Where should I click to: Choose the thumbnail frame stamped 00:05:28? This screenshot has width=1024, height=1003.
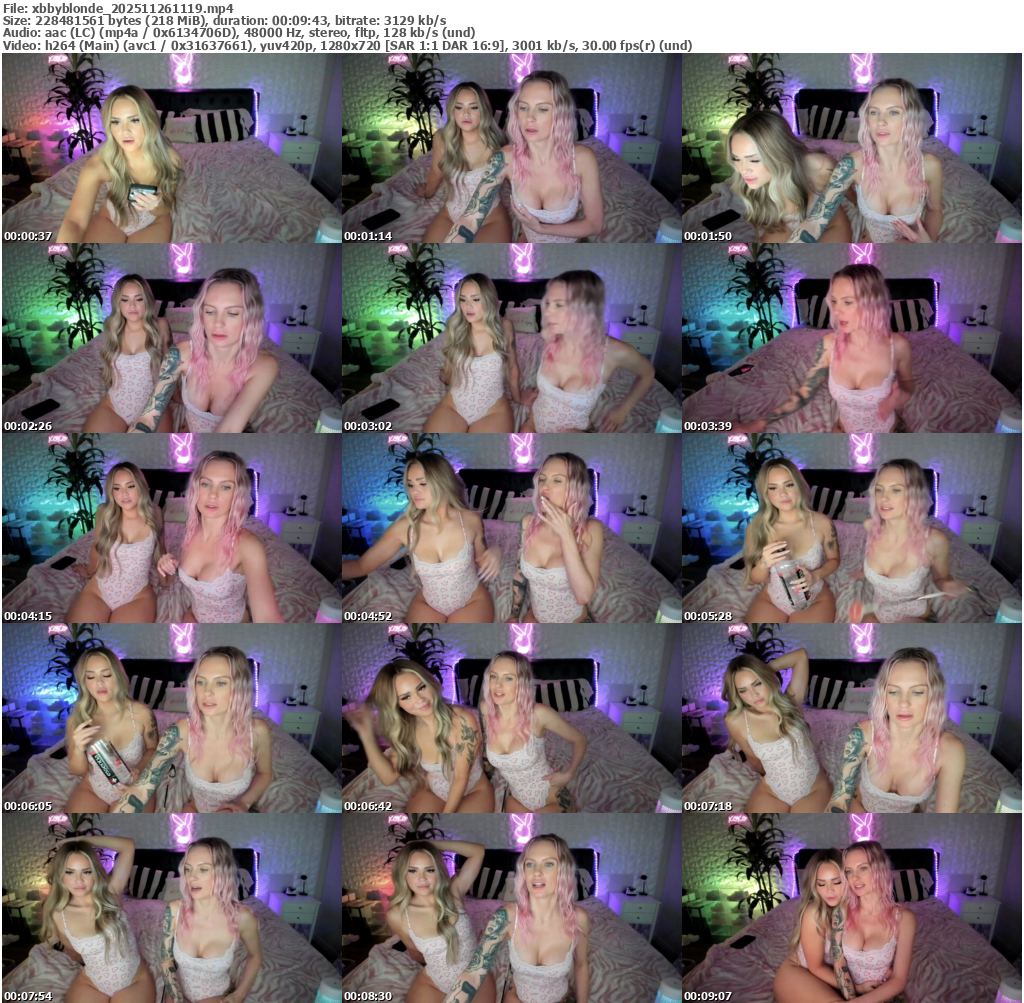point(852,528)
